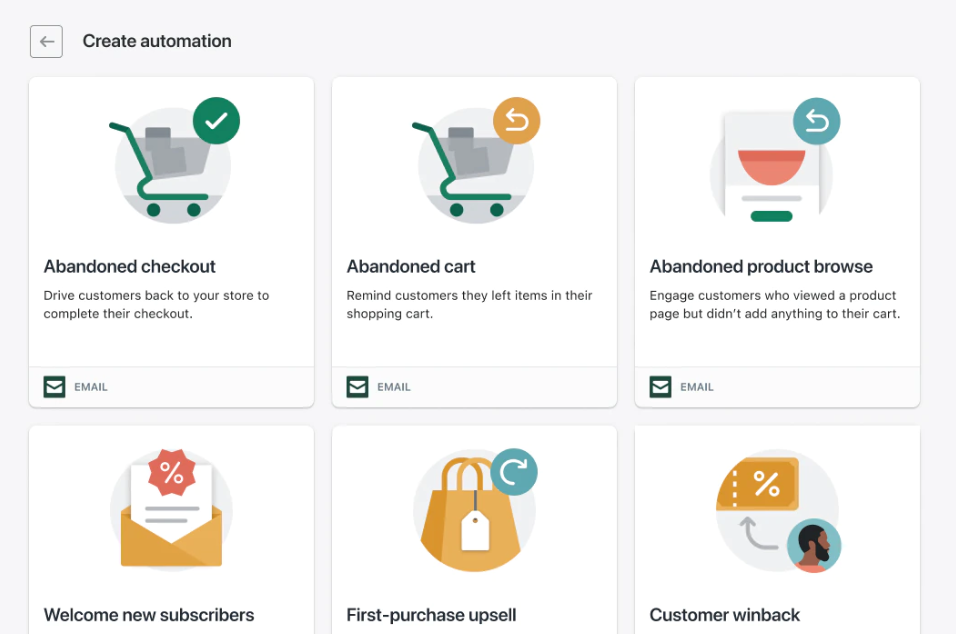Open the Abandoned checkout automation title

tap(130, 267)
